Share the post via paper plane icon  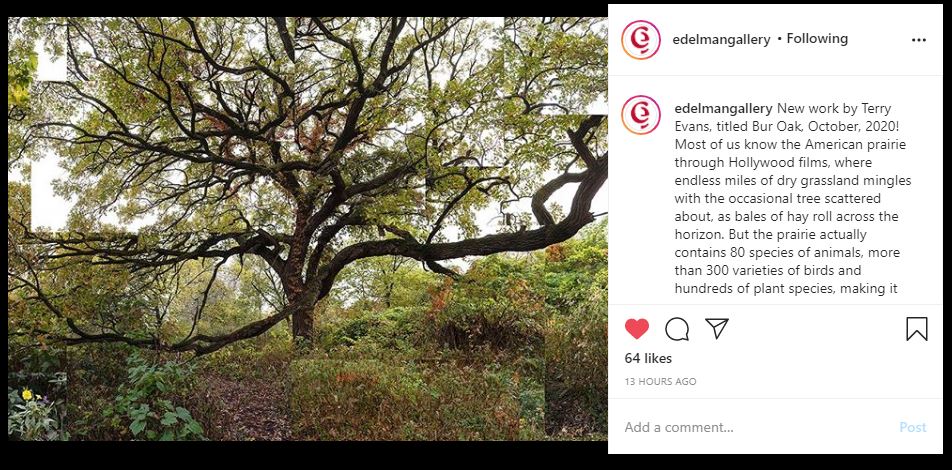point(716,329)
